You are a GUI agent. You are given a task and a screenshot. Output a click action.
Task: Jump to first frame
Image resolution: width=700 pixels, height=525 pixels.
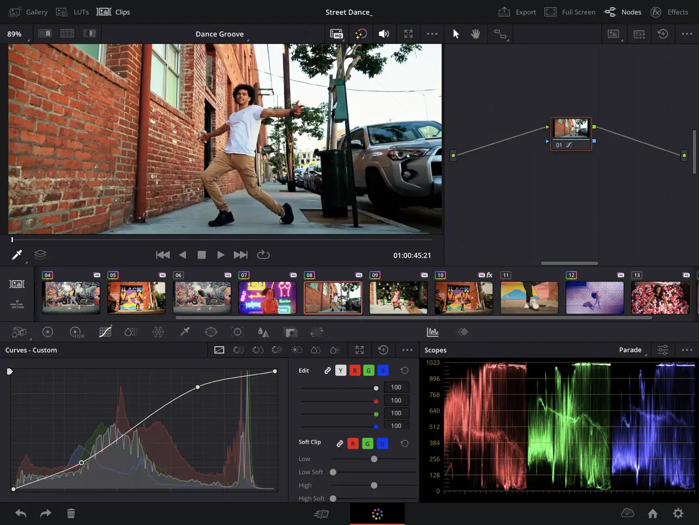coord(162,255)
